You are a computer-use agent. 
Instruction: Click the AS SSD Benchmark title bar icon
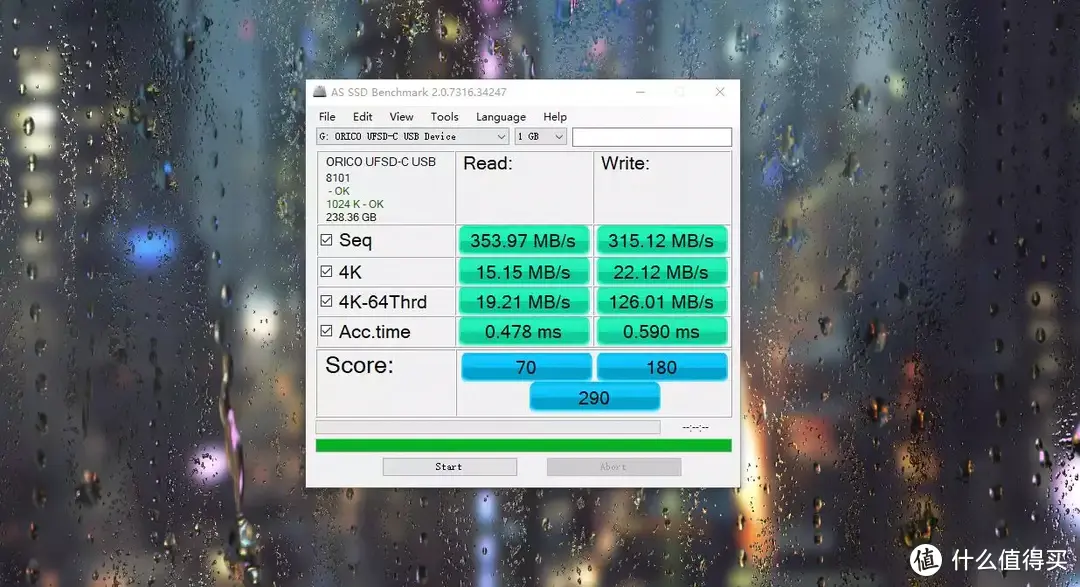(320, 92)
